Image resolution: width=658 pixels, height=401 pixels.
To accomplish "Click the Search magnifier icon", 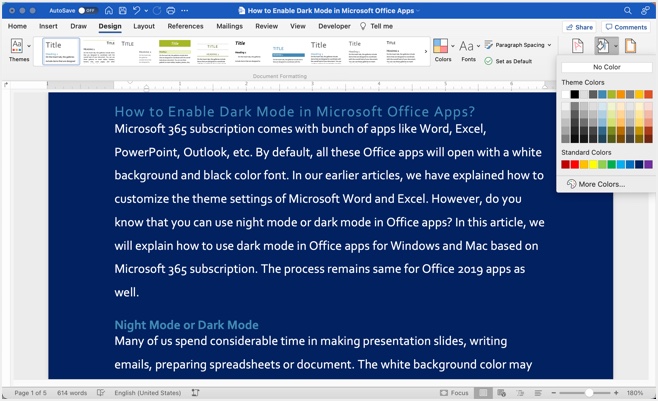I will (628, 11).
